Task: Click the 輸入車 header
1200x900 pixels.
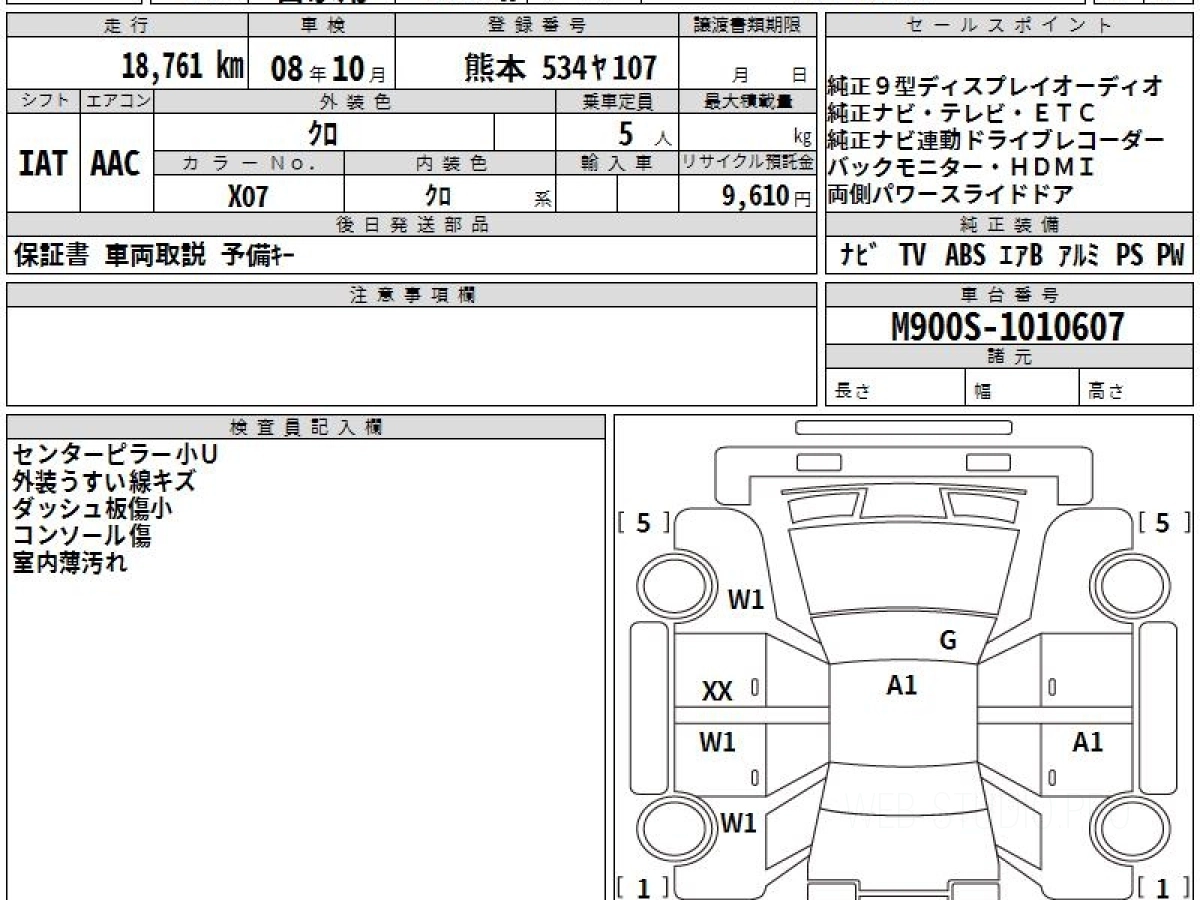Action: 617,163
